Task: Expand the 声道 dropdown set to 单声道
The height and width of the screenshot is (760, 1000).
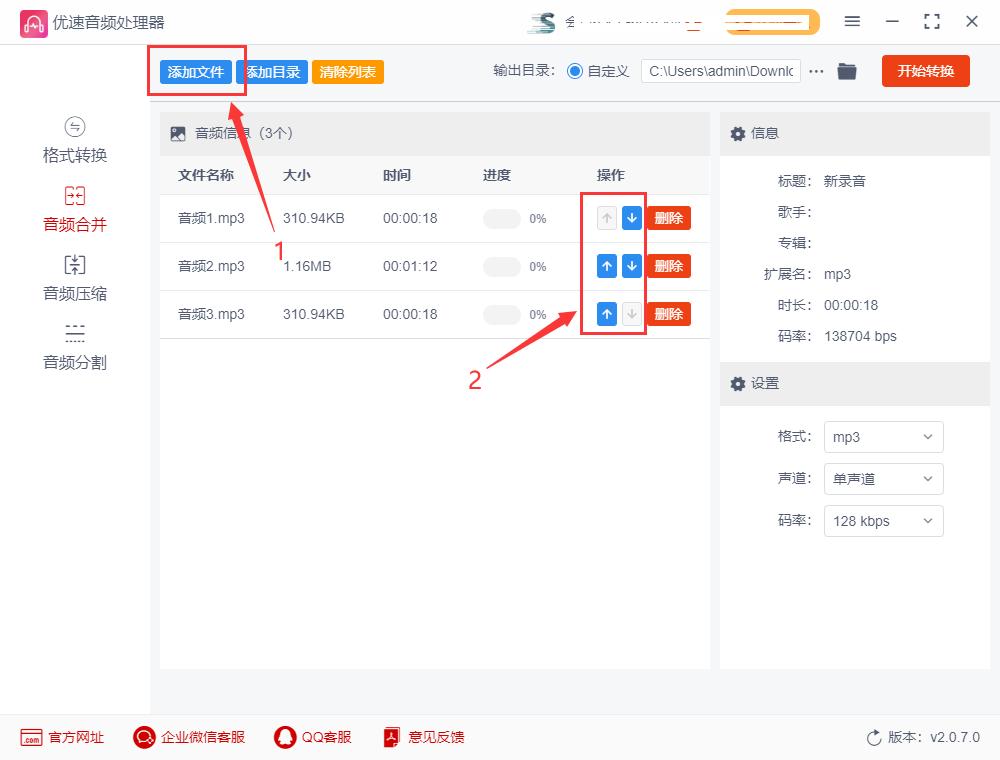Action: [883, 479]
